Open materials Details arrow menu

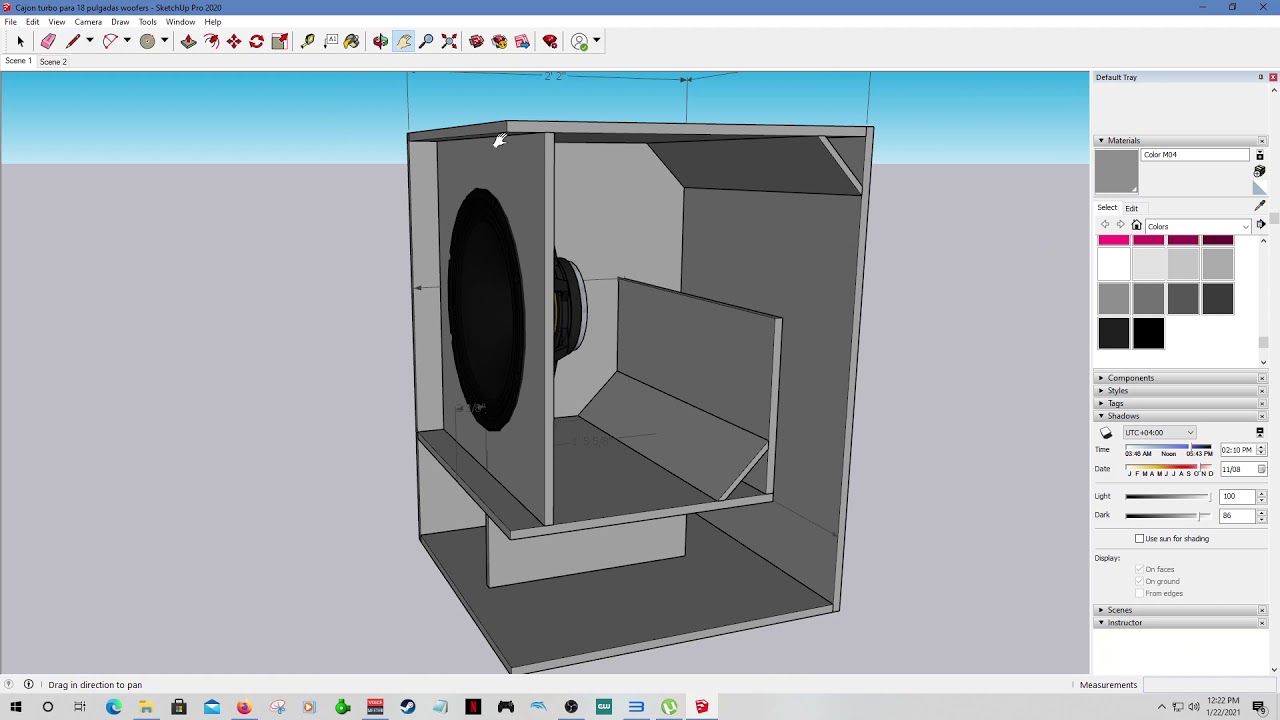(1261, 225)
